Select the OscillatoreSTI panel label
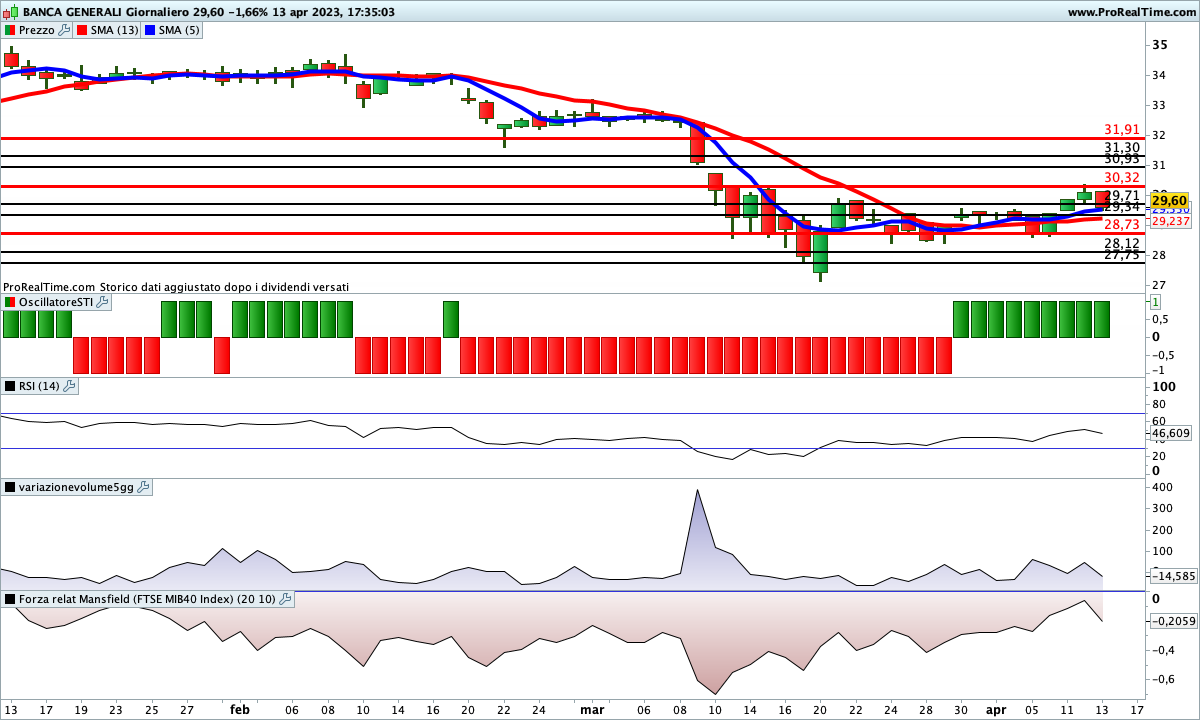The image size is (1200, 720). (57, 302)
